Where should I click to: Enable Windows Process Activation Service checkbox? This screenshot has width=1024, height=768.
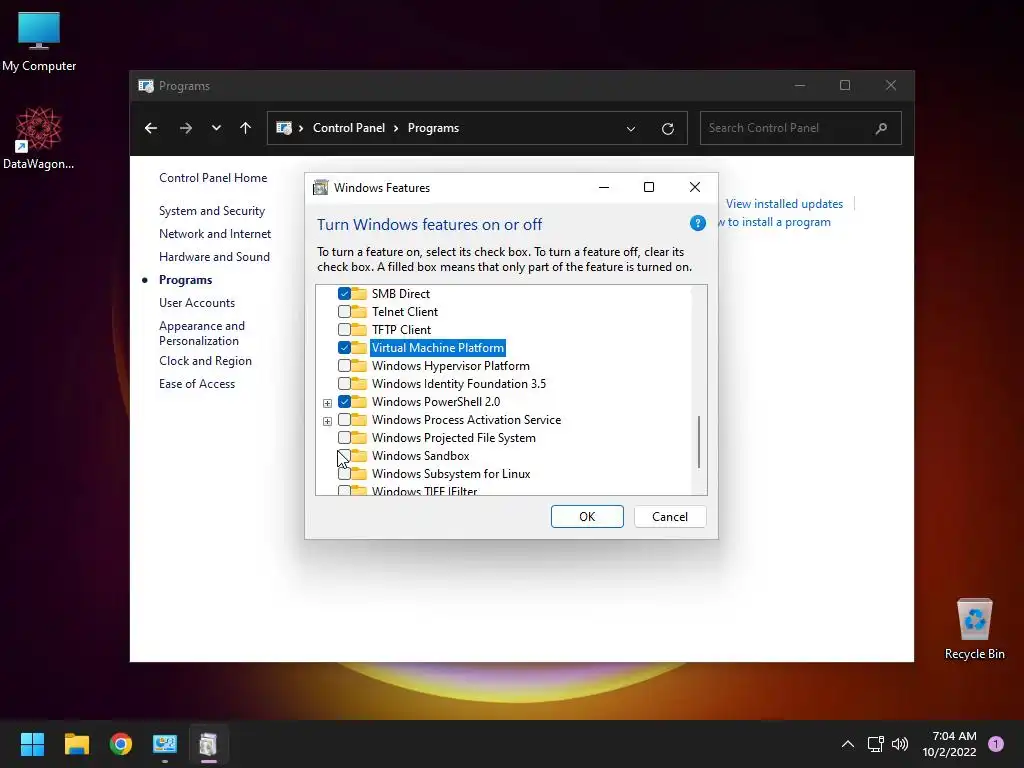coord(344,419)
